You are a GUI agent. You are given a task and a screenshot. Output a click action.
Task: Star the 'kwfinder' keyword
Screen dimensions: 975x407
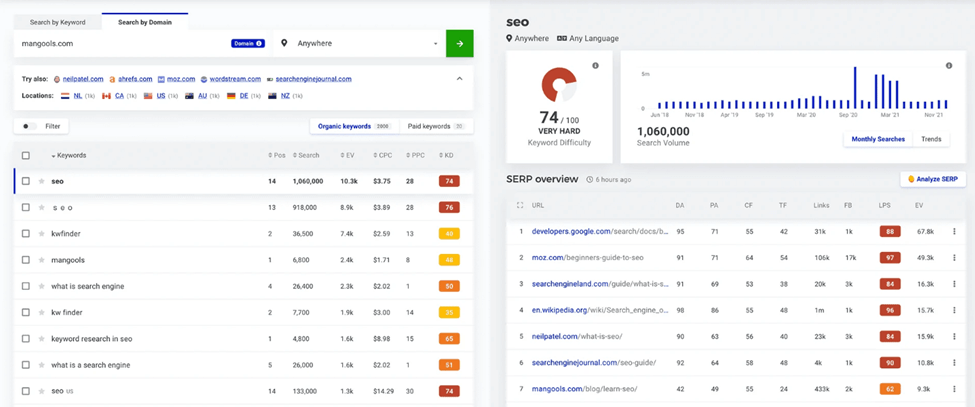(42, 234)
